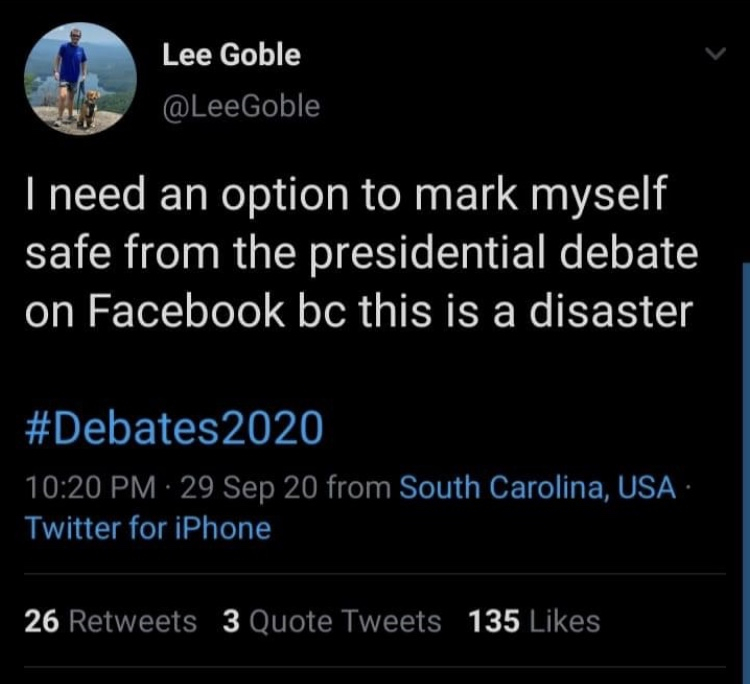Click the dog in the profile photo
The image size is (750, 684).
click(88, 108)
